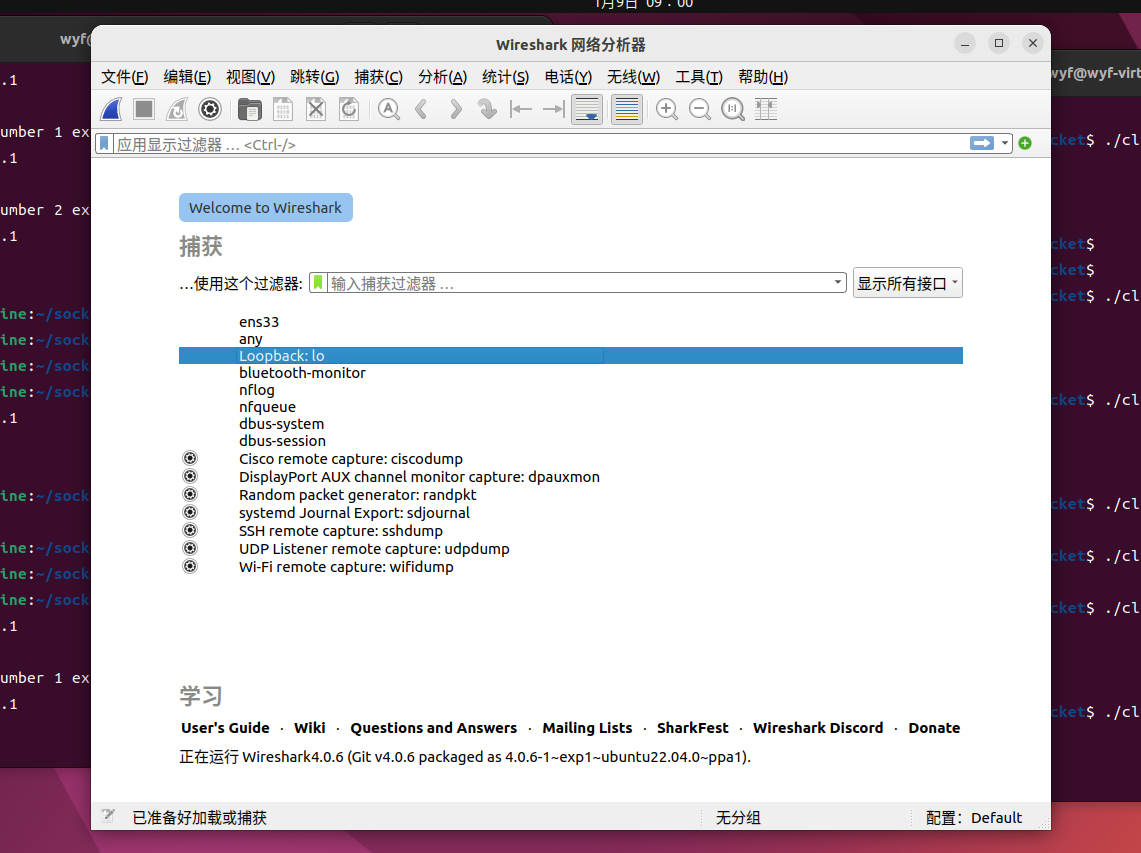The height and width of the screenshot is (853, 1141).
Task: Select the dbus-session interface
Action: pyautogui.click(x=570, y=441)
